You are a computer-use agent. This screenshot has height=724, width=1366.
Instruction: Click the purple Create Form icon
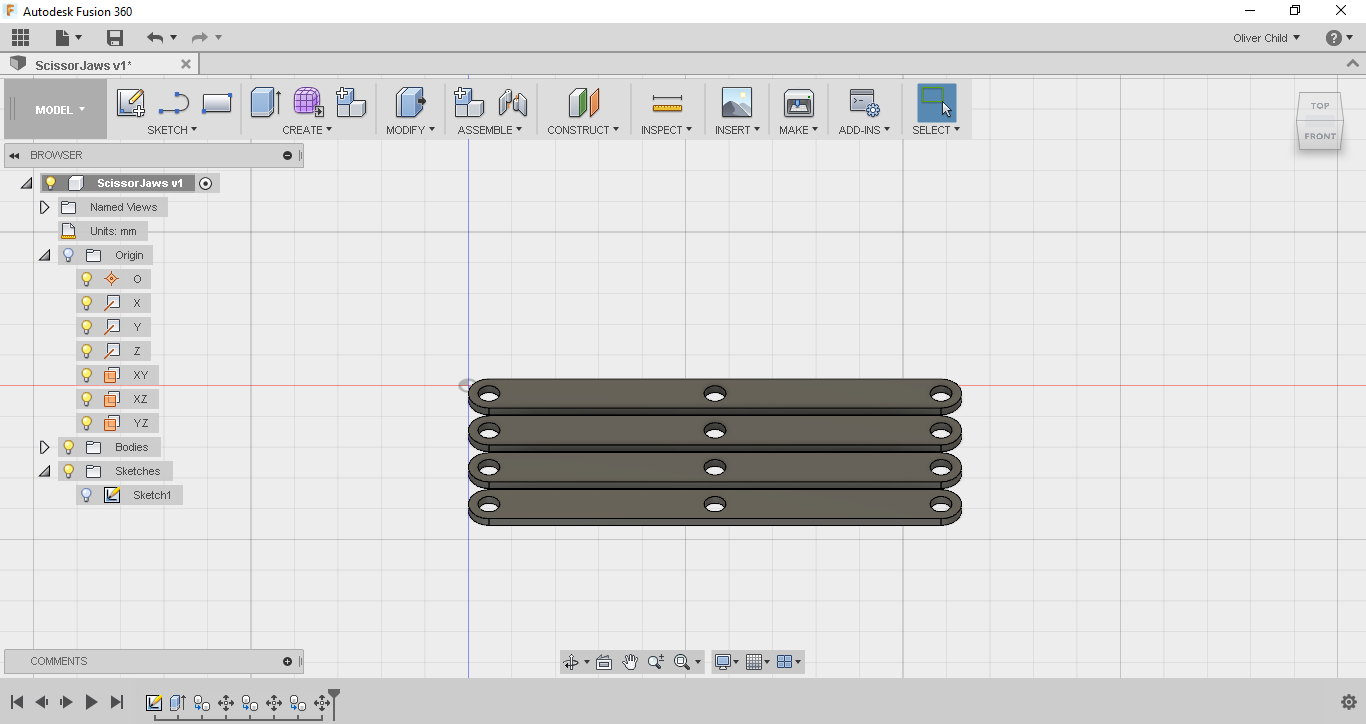pos(308,103)
